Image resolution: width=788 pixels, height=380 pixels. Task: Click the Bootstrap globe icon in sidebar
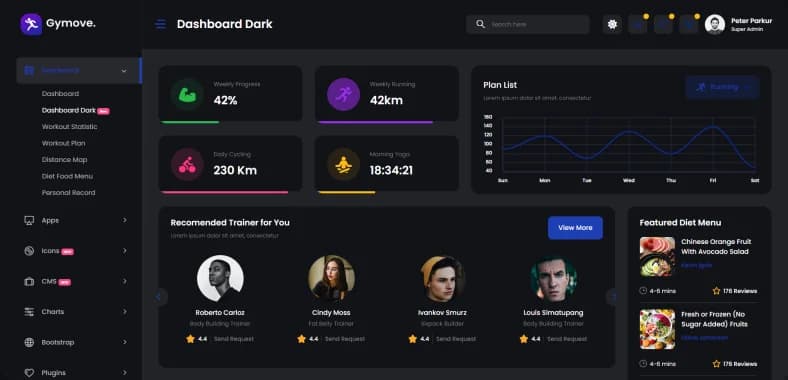pos(29,342)
